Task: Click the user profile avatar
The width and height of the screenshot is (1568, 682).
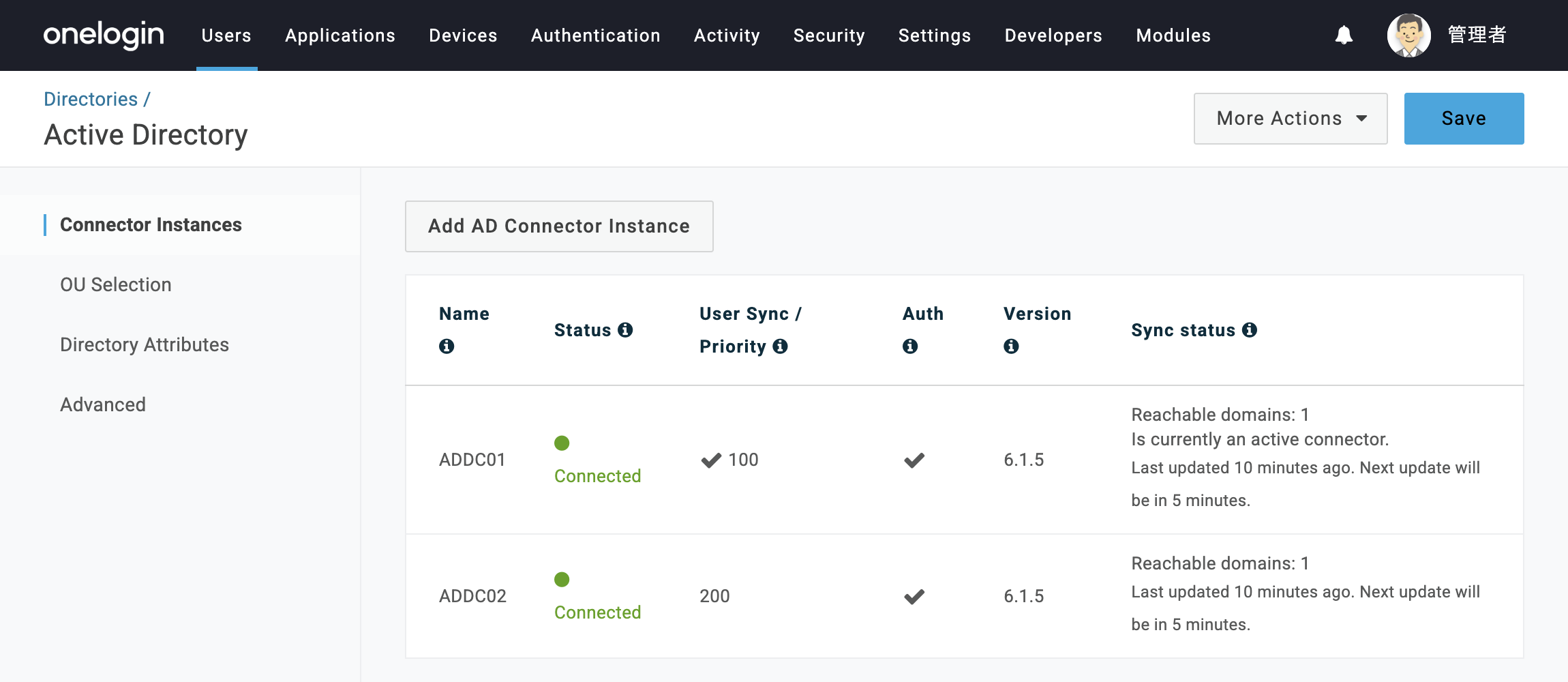Action: coord(1408,35)
